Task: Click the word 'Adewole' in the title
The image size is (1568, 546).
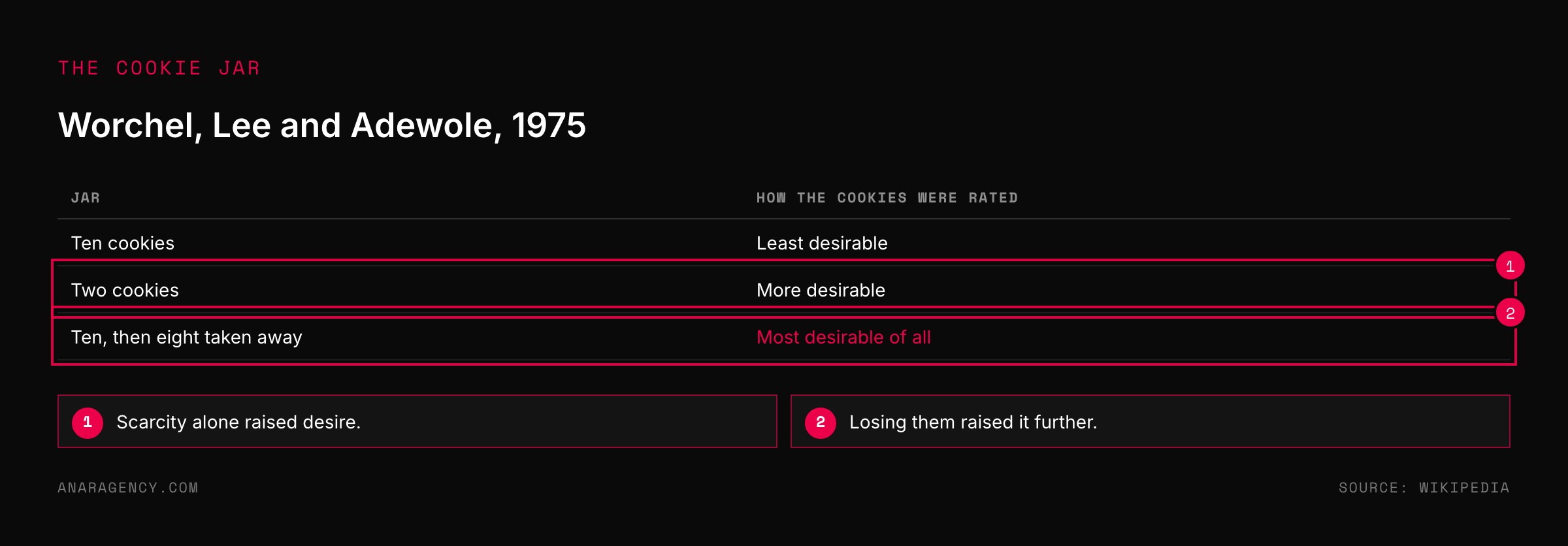Action: pos(426,125)
